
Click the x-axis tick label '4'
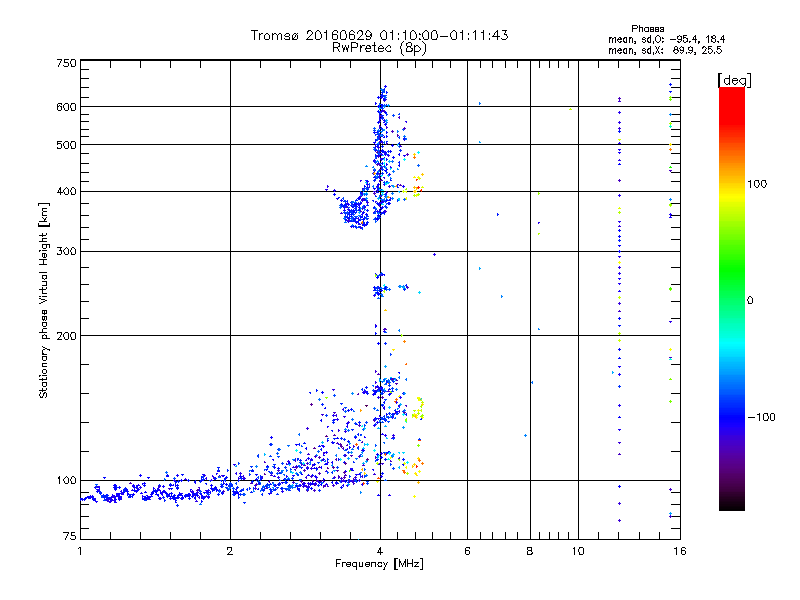click(380, 551)
